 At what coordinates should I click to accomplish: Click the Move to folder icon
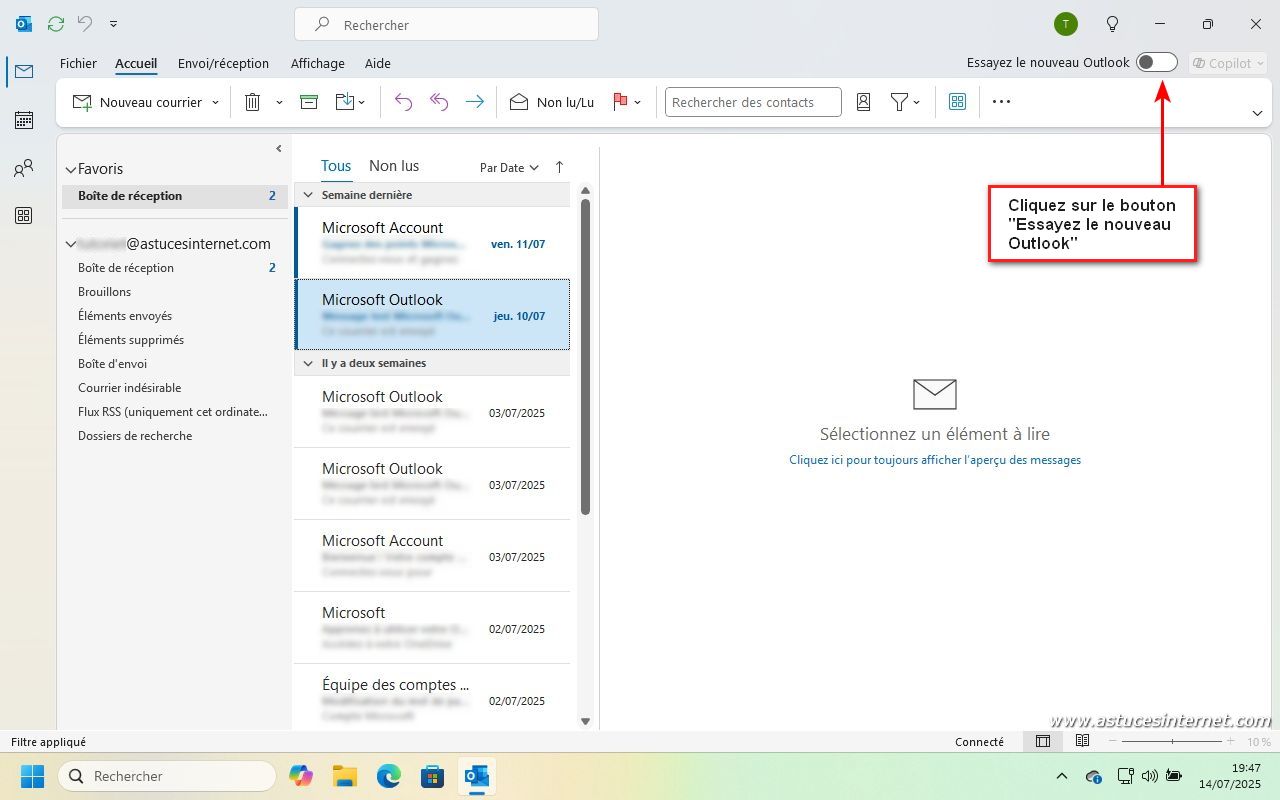(x=345, y=102)
